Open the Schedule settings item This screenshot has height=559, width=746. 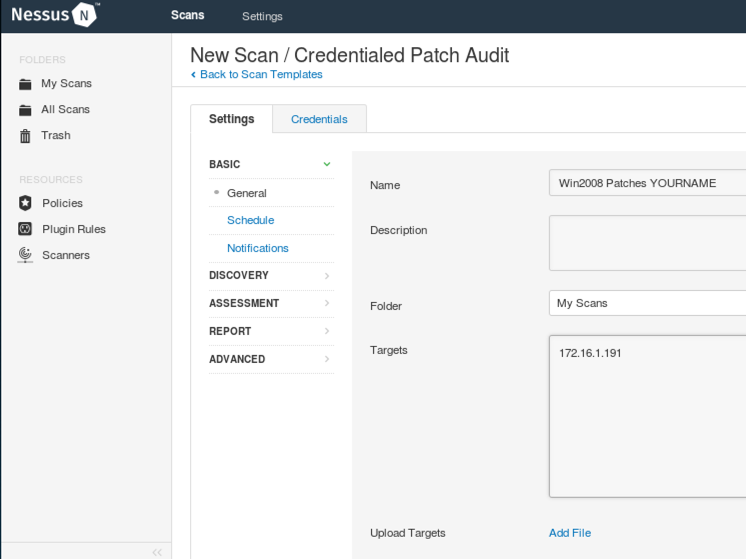click(x=250, y=220)
